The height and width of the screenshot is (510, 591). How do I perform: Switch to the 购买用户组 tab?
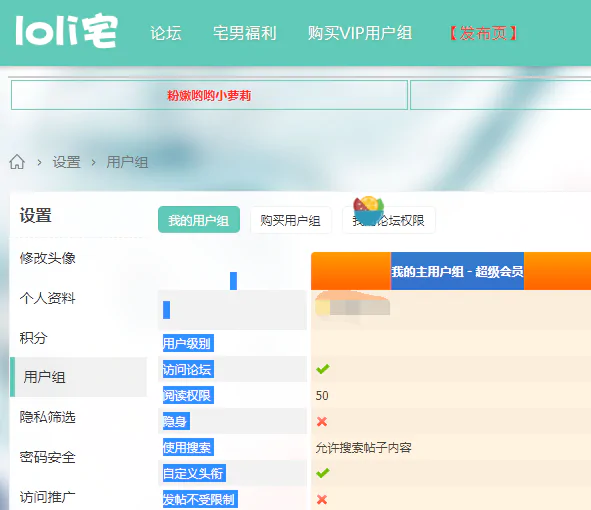tap(291, 220)
